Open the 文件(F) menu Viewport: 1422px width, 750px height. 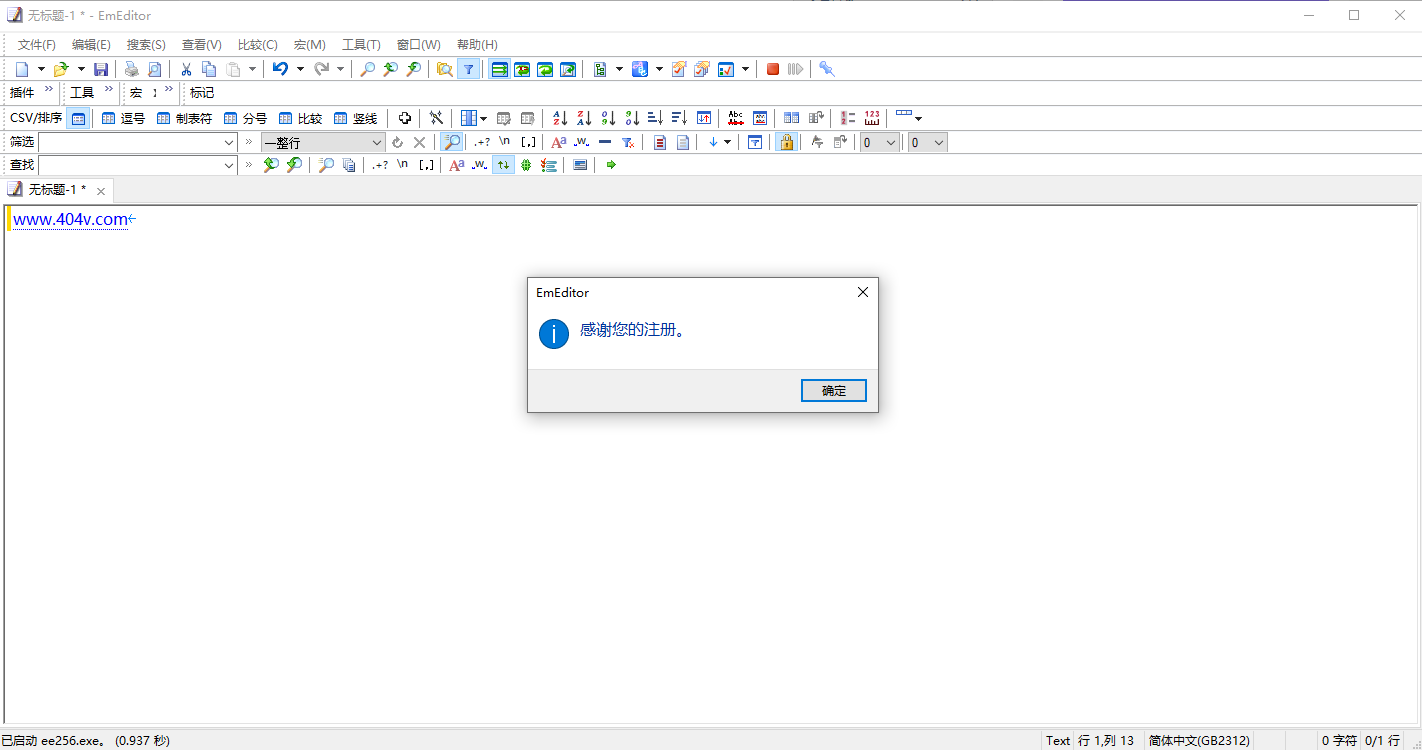coord(37,45)
